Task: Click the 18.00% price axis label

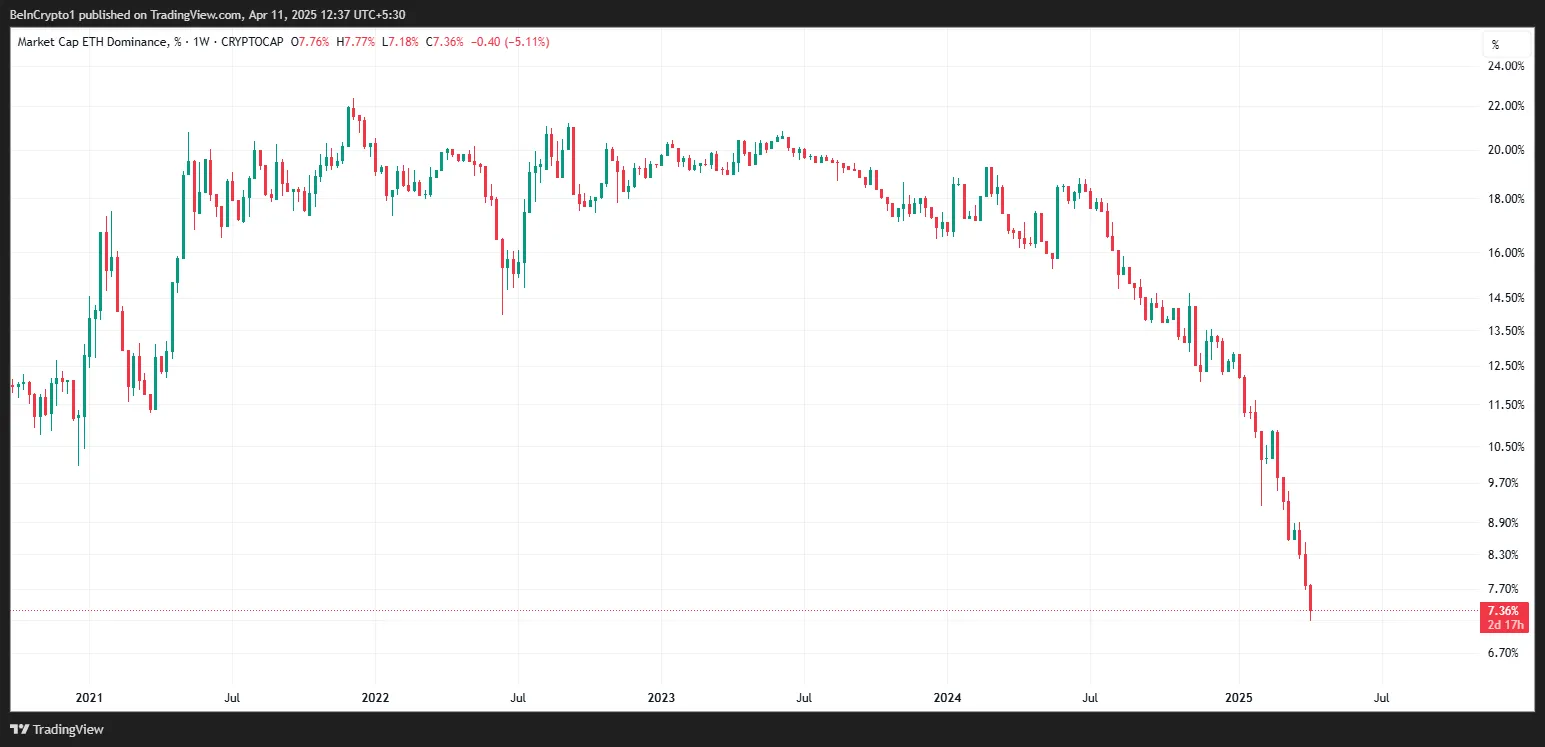Action: coord(1506,199)
